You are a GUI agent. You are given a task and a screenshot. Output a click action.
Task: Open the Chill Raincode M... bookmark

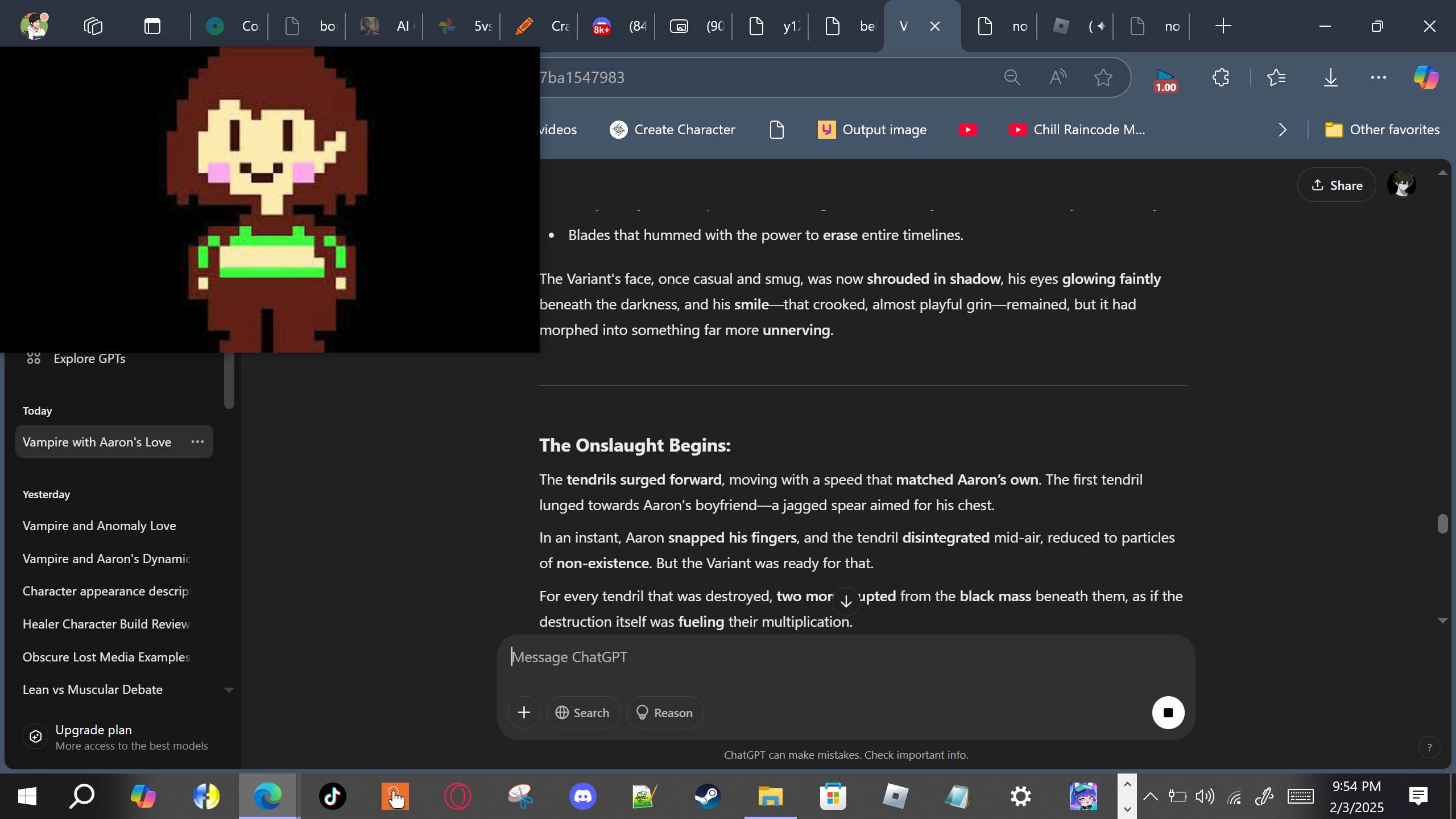(x=1077, y=130)
